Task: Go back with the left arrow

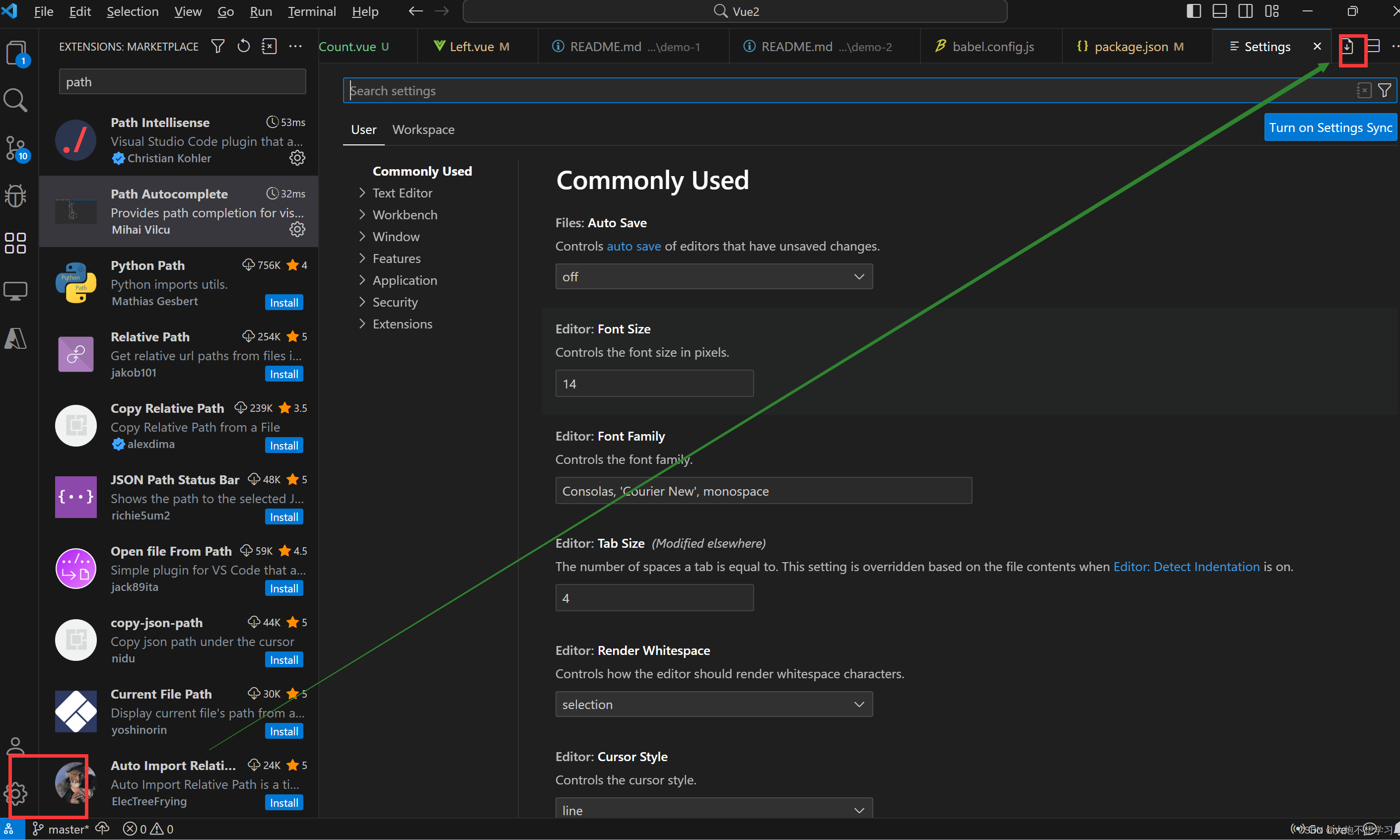Action: 416,11
